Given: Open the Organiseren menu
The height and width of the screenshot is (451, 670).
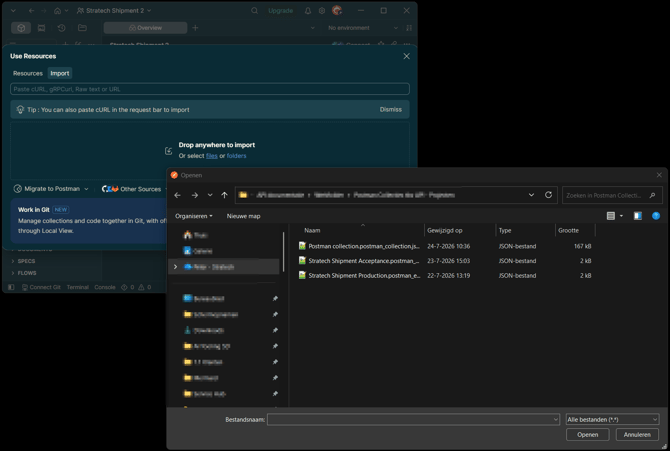Looking at the screenshot, I should (194, 216).
